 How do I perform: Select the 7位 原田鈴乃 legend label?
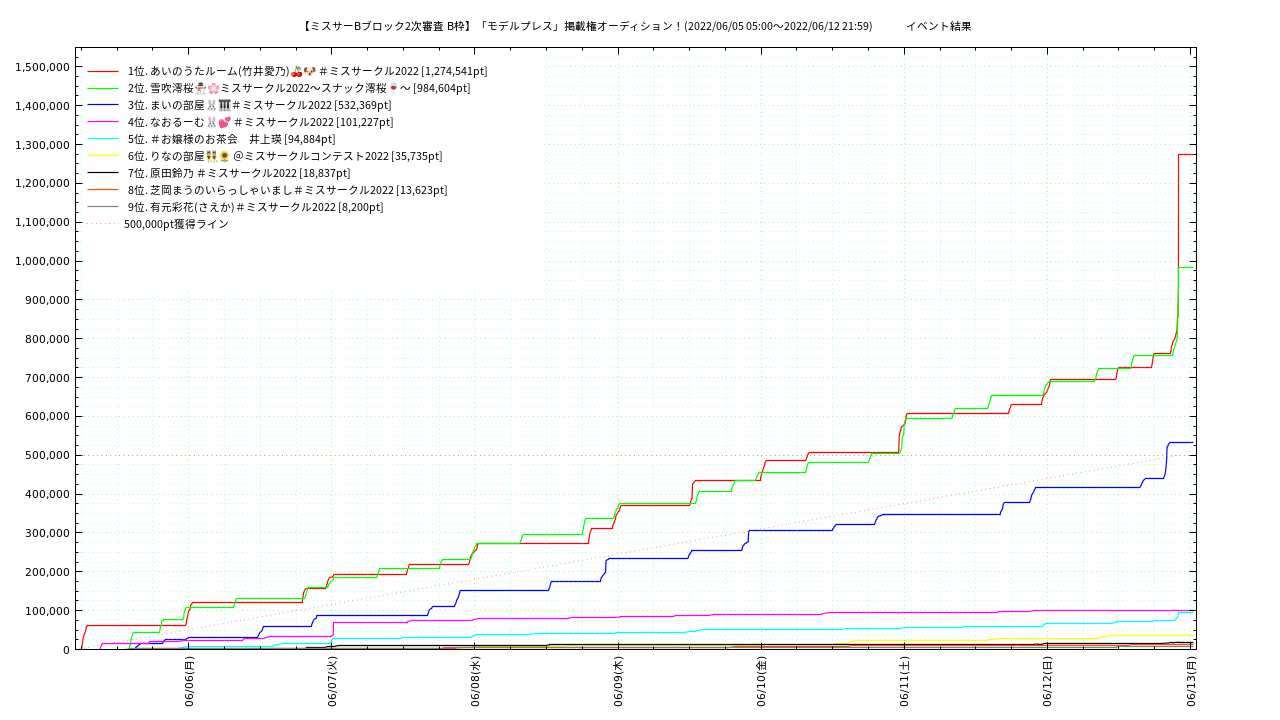coord(238,173)
